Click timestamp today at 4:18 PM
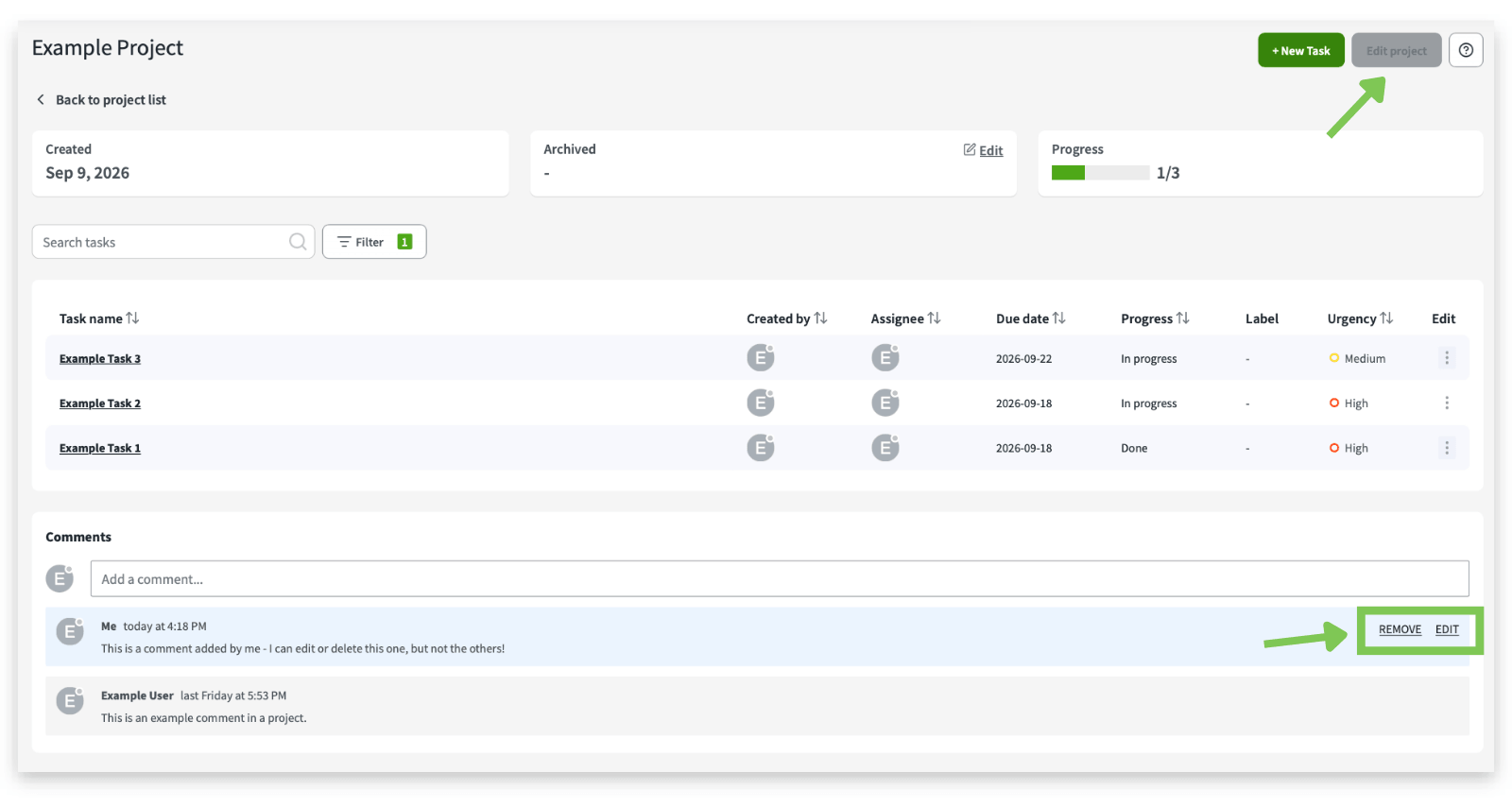 click(164, 626)
